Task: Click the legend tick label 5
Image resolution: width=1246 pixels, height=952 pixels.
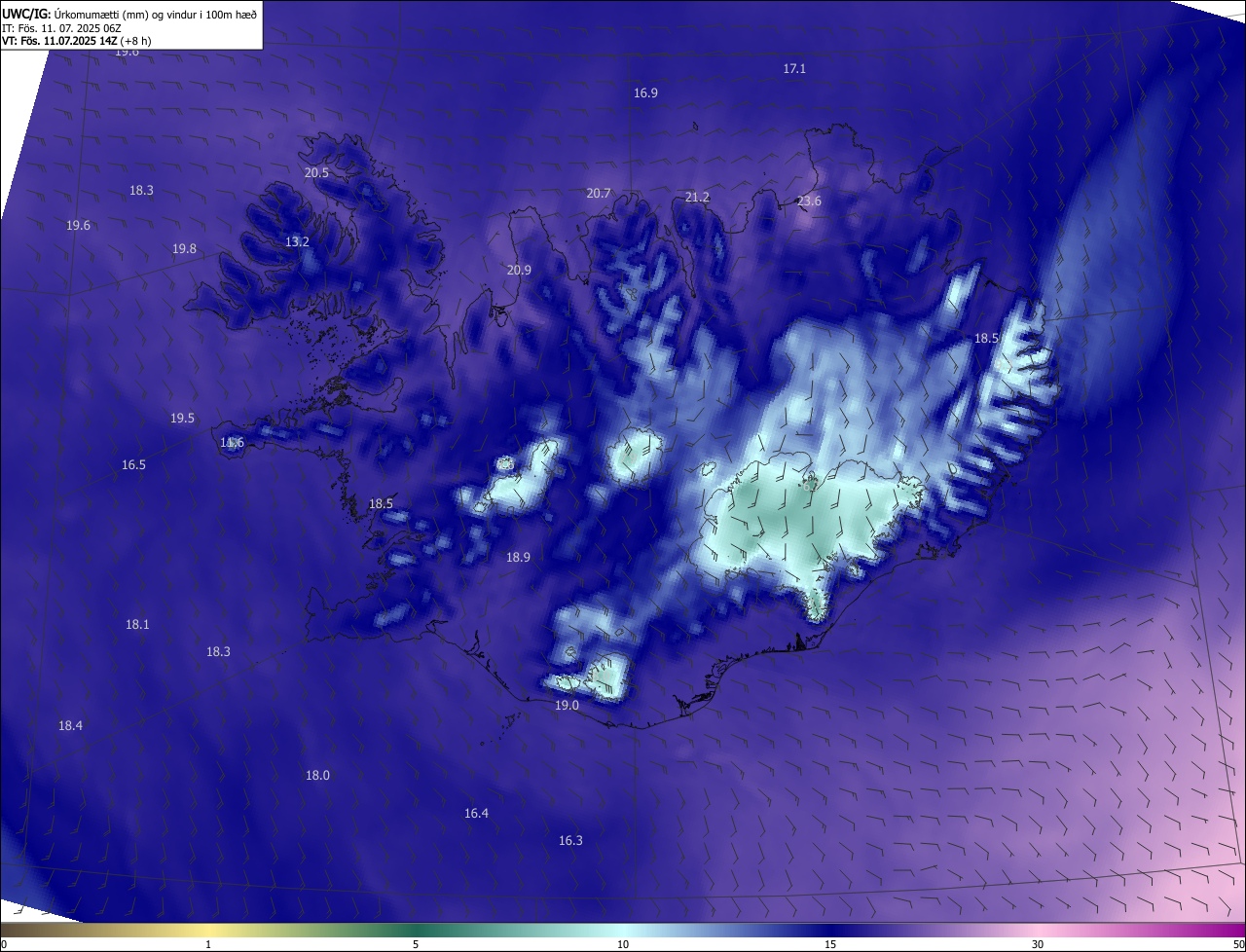Action: (416, 945)
